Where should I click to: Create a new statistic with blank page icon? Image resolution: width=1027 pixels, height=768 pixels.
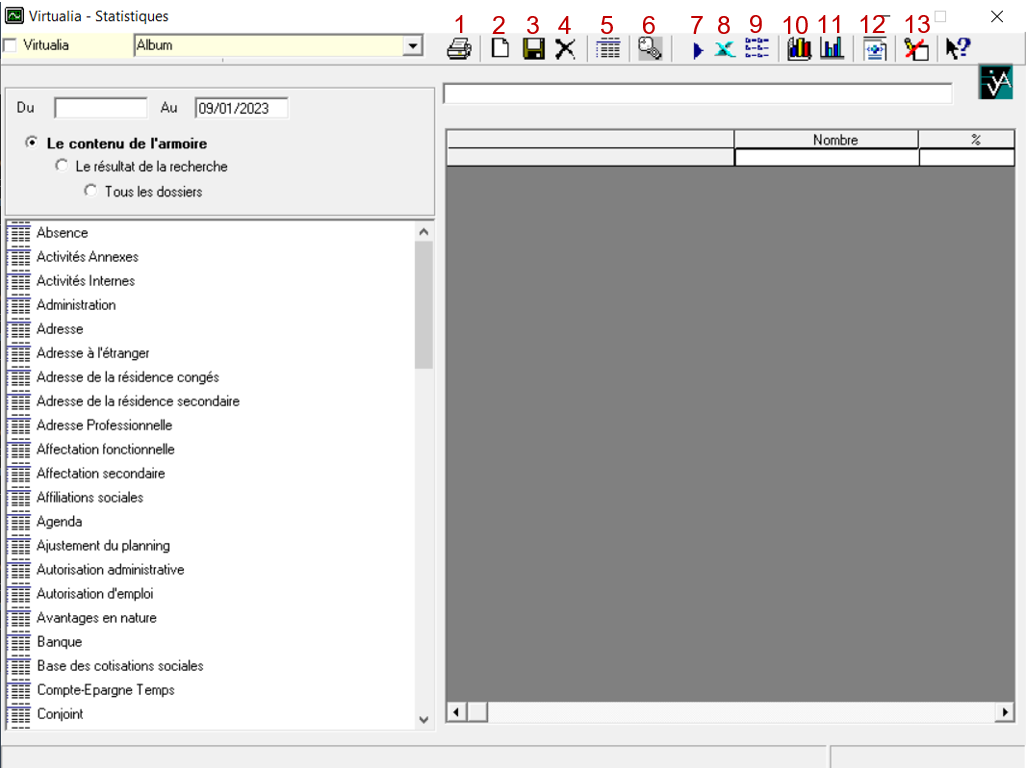click(x=500, y=49)
